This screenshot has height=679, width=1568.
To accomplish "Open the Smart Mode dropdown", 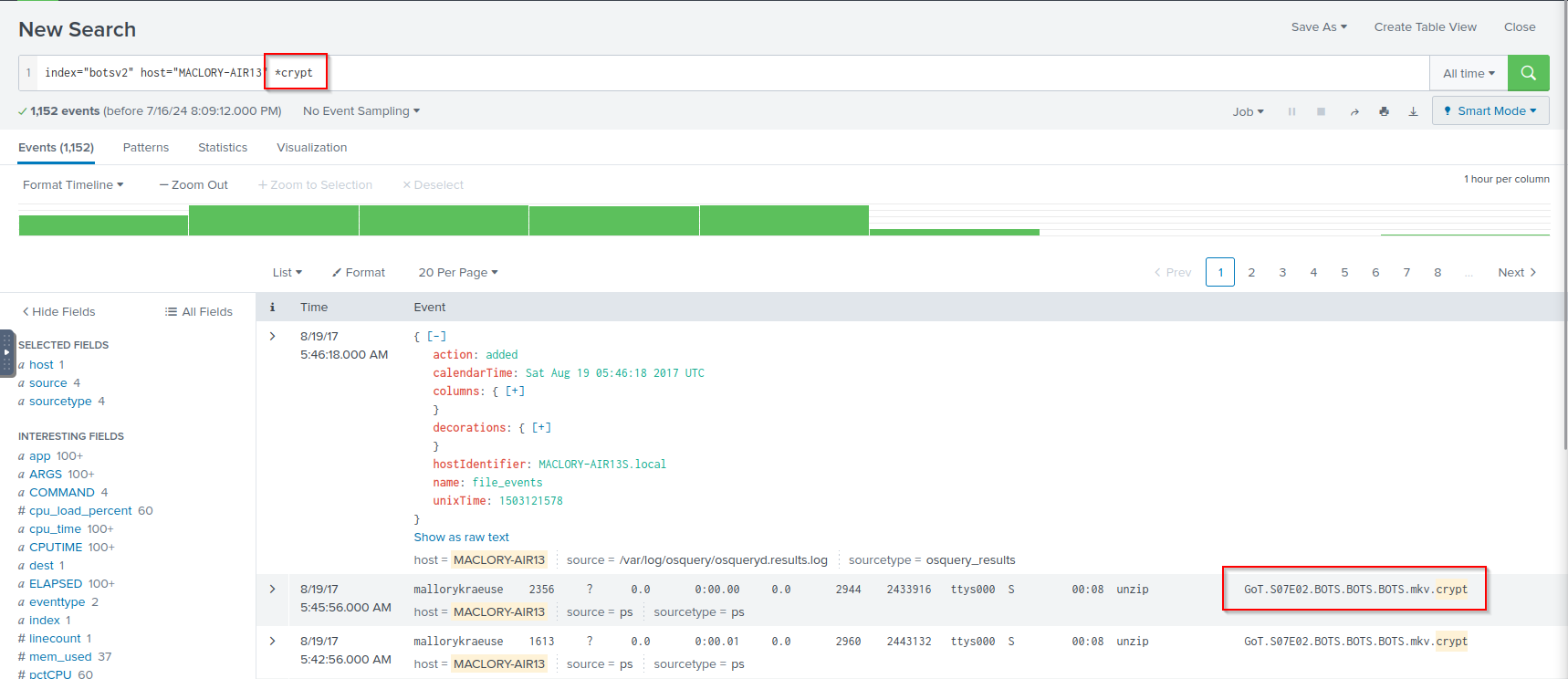I will [1490, 110].
